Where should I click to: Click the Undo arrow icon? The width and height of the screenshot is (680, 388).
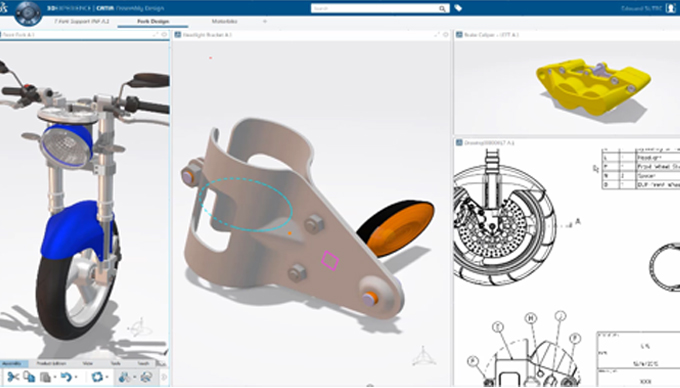(x=66, y=377)
